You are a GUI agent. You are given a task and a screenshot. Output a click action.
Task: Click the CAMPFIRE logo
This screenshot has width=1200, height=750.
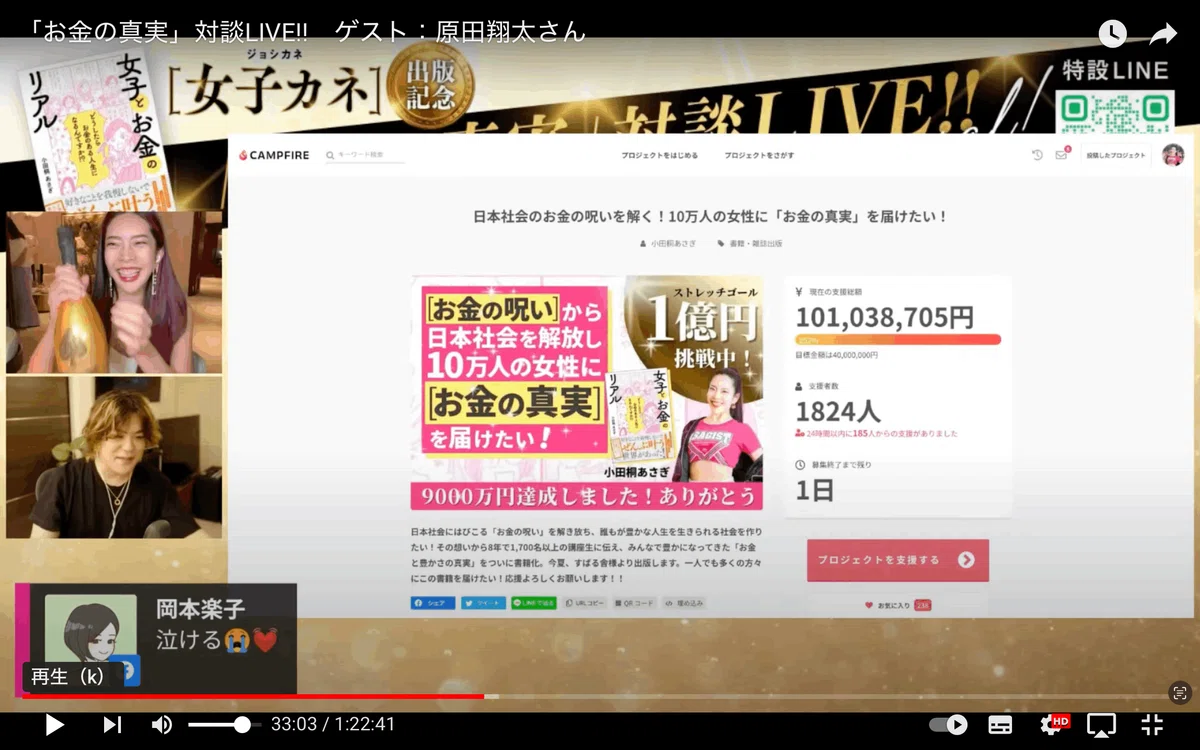pos(274,155)
